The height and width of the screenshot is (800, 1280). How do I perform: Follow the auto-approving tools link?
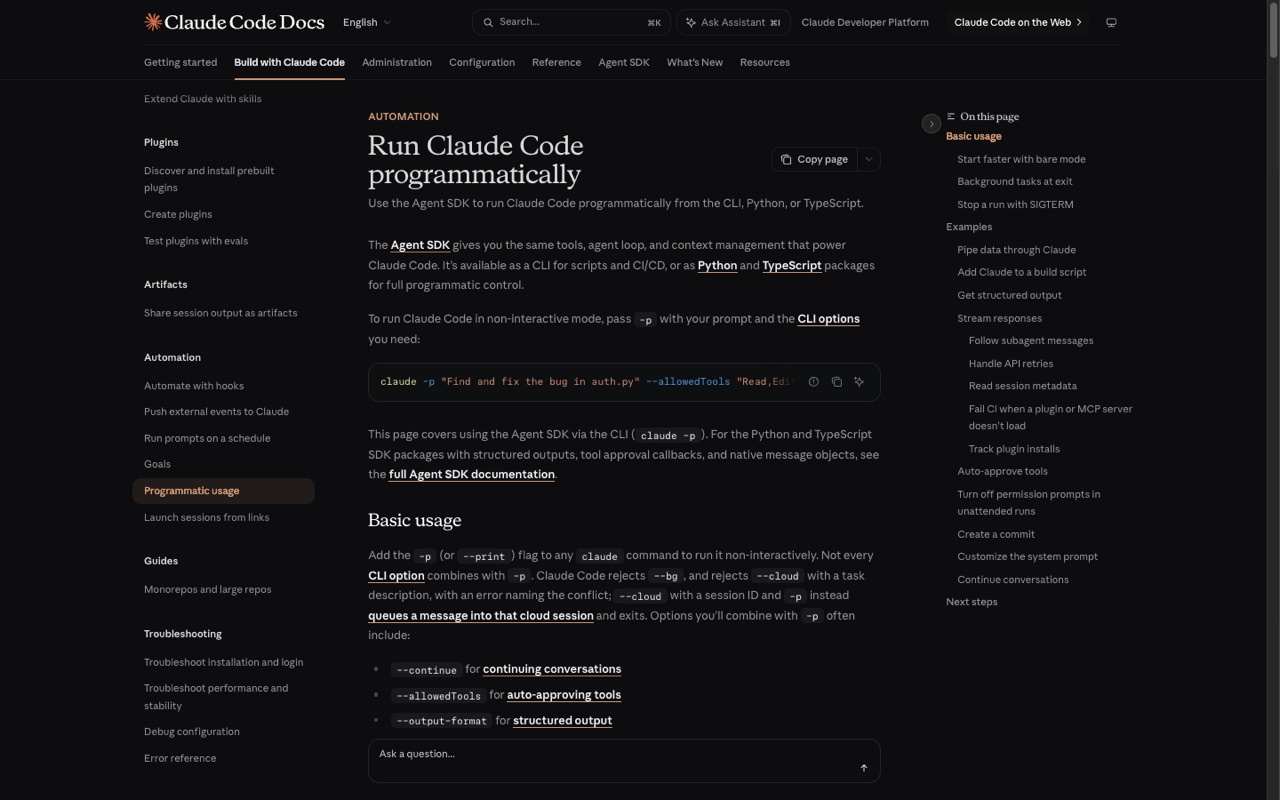coord(564,695)
